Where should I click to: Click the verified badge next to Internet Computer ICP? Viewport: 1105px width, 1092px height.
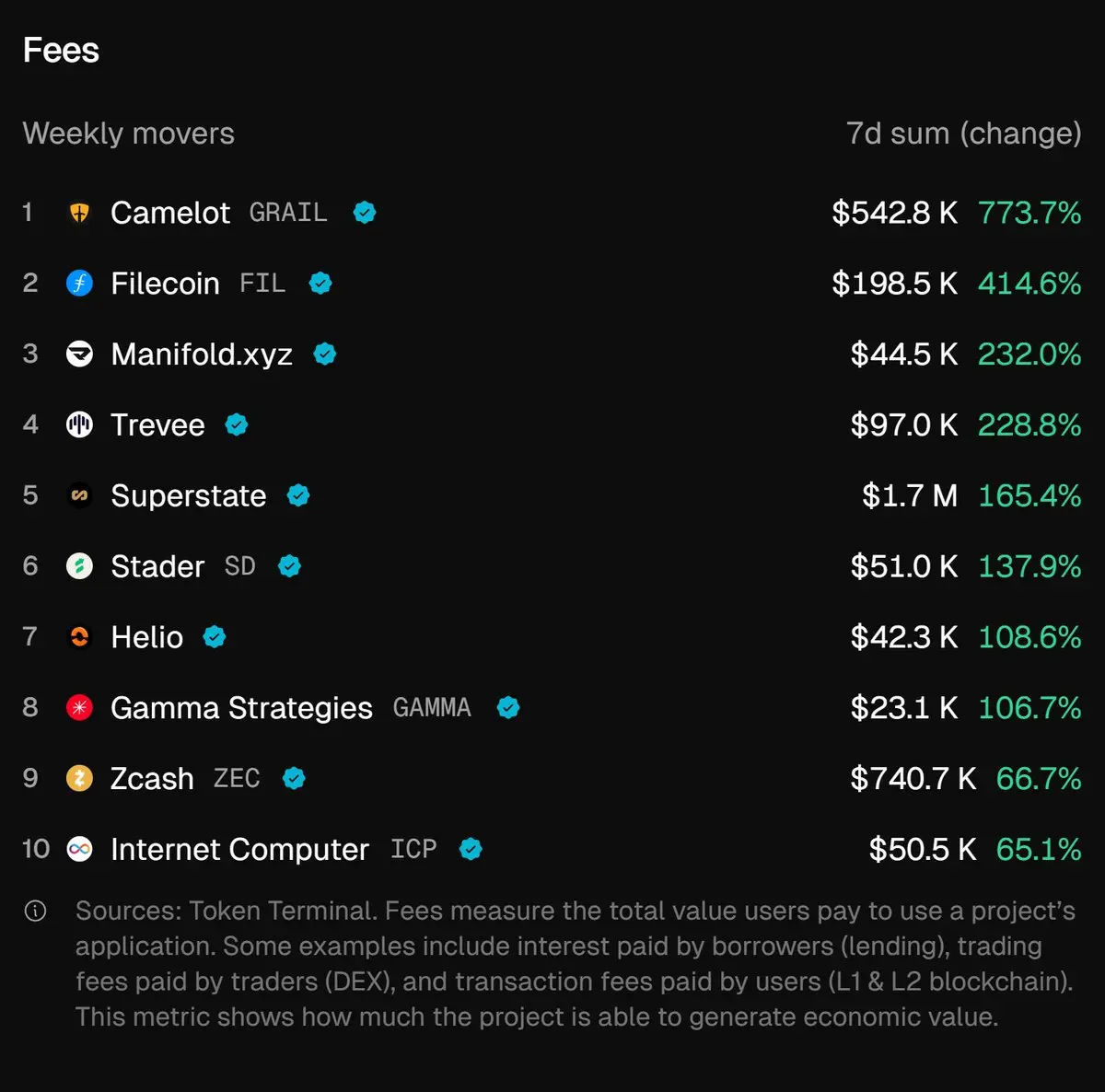point(471,849)
